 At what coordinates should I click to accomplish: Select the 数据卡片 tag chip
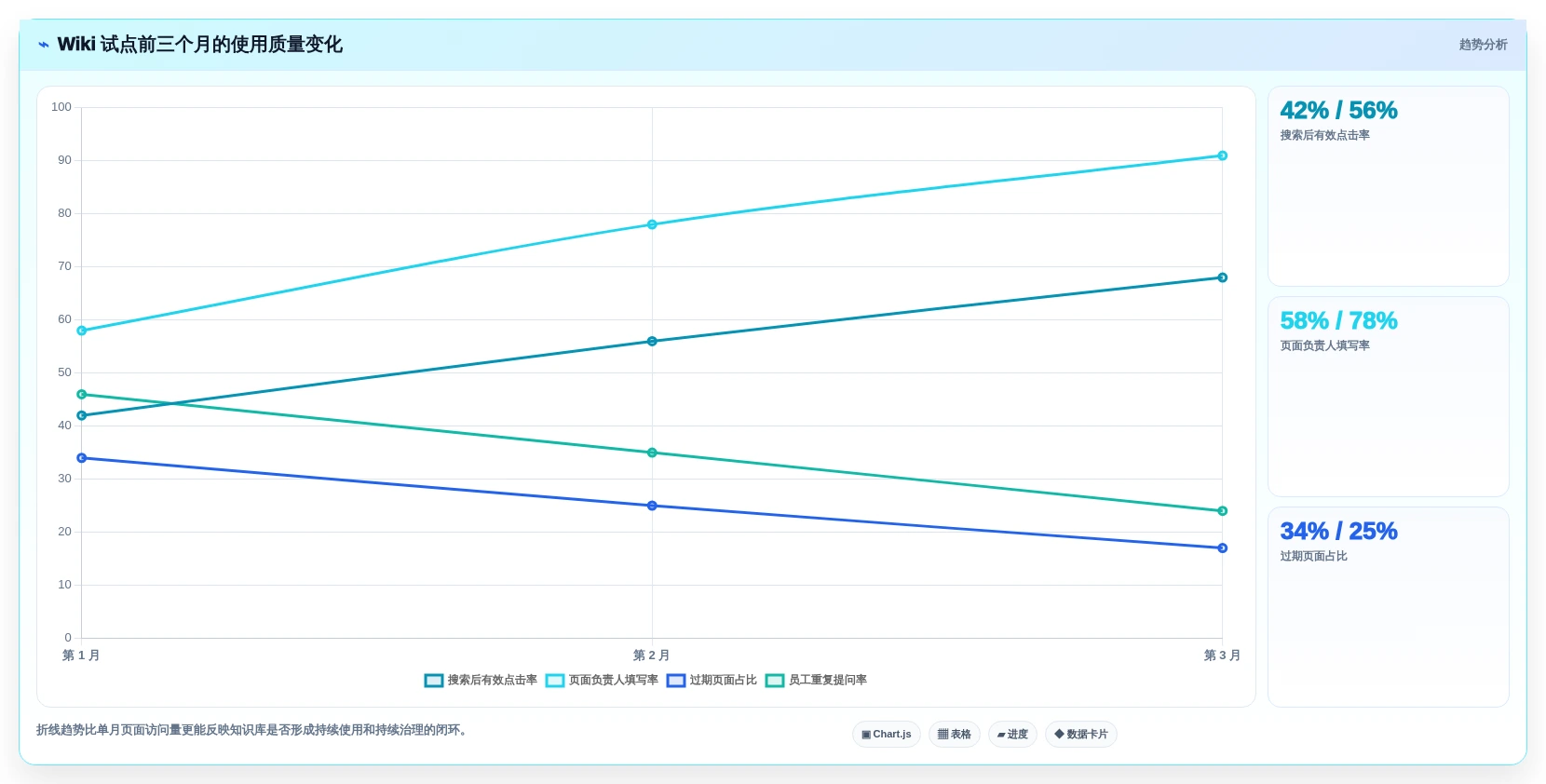tap(1081, 735)
